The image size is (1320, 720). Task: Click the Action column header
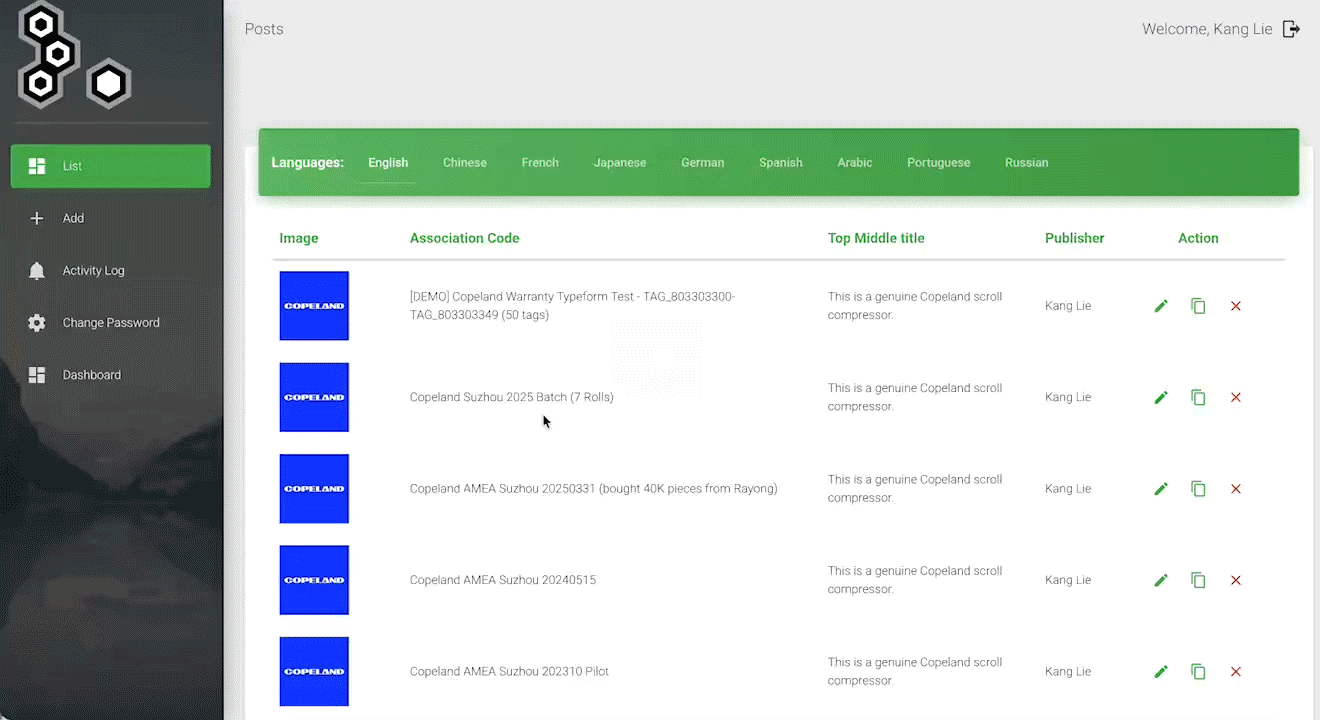(x=1198, y=238)
